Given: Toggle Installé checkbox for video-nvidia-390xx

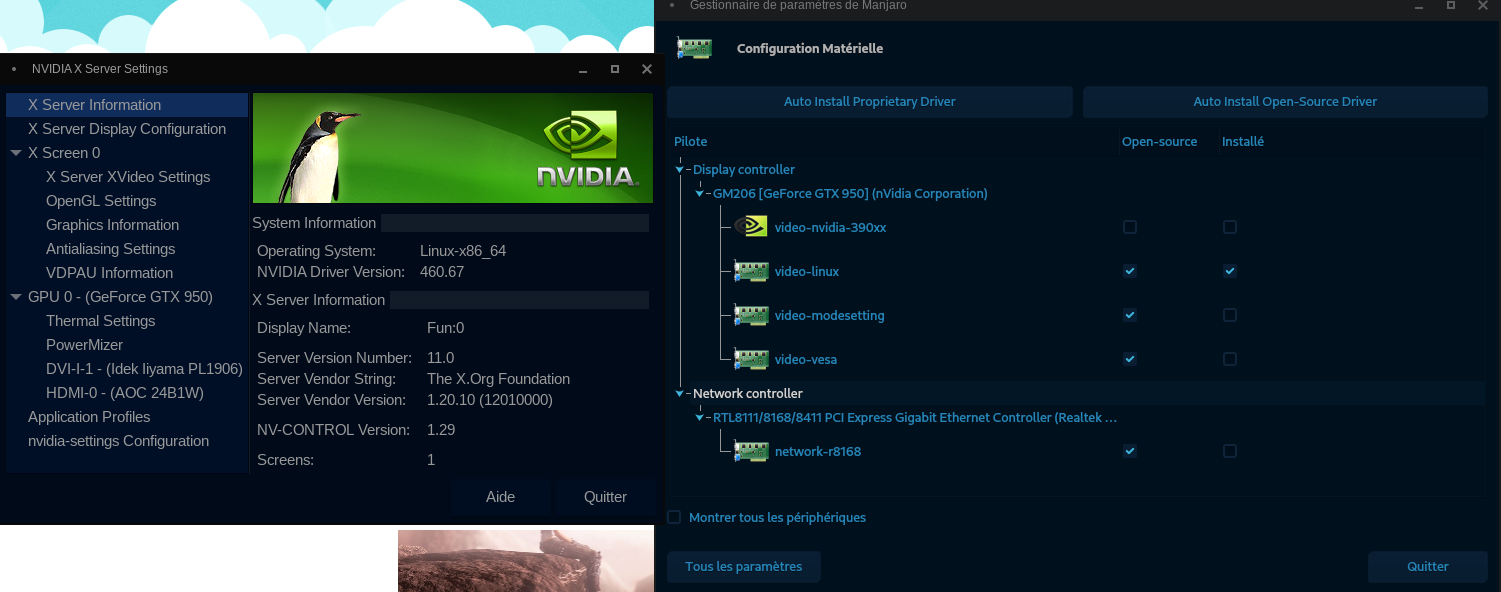Looking at the screenshot, I should 1230,227.
